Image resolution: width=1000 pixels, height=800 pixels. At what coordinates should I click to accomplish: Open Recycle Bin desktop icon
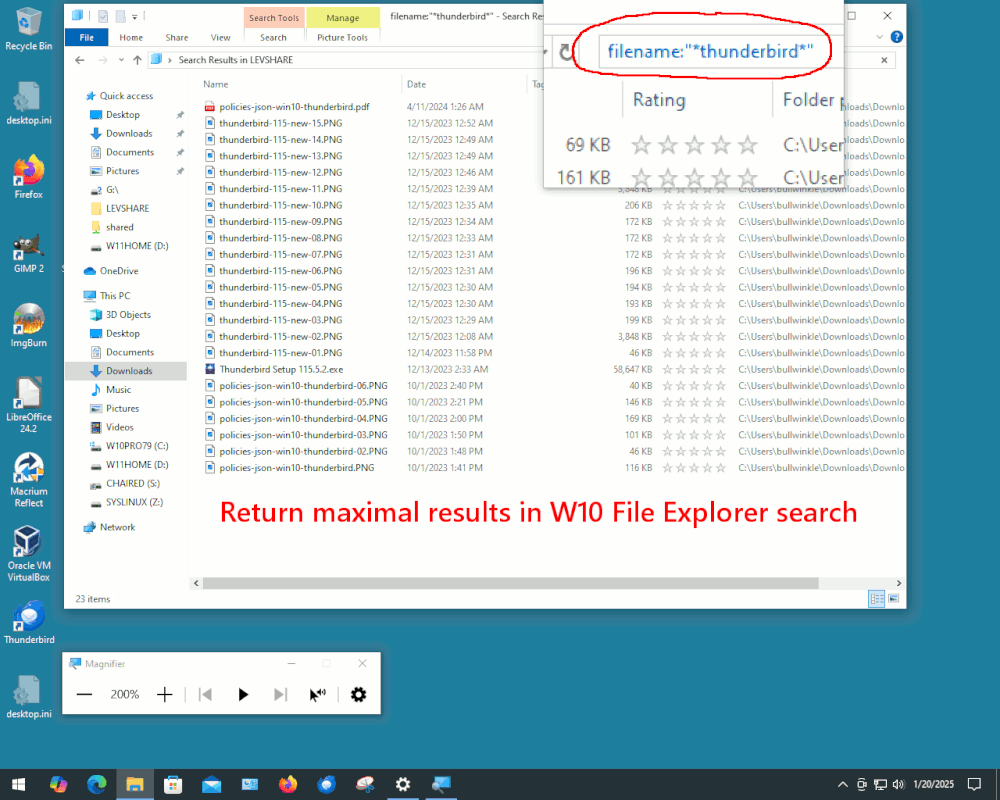(28, 29)
